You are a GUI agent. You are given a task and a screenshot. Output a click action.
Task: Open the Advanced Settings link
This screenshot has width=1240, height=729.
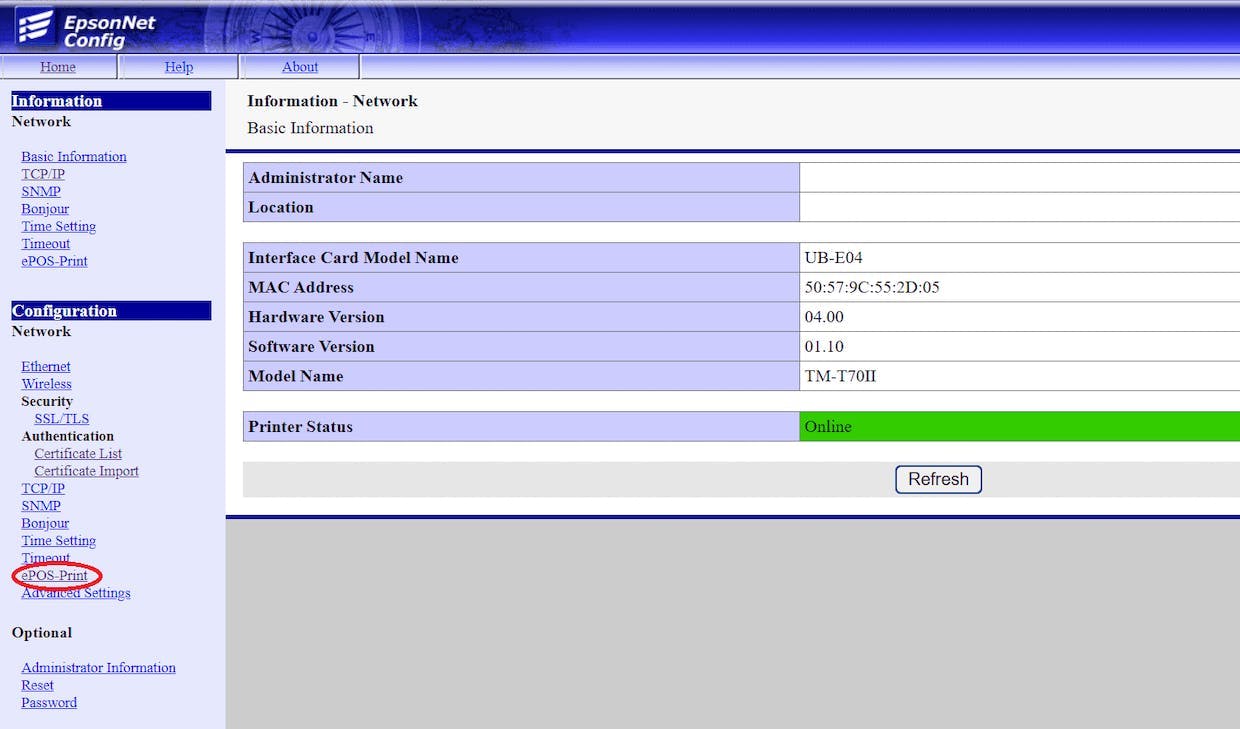pos(76,593)
